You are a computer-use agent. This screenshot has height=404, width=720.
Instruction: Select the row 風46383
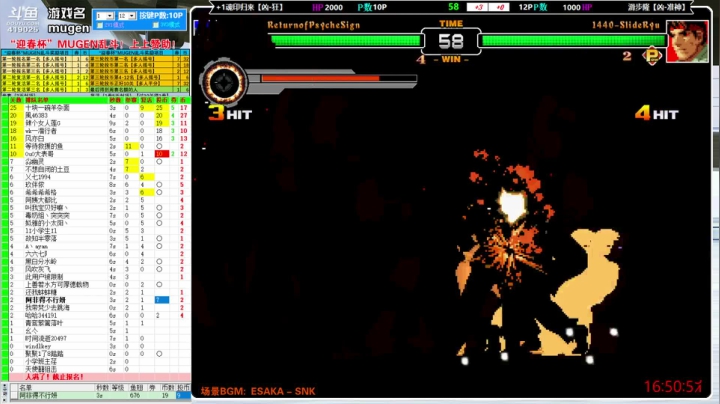(96, 116)
